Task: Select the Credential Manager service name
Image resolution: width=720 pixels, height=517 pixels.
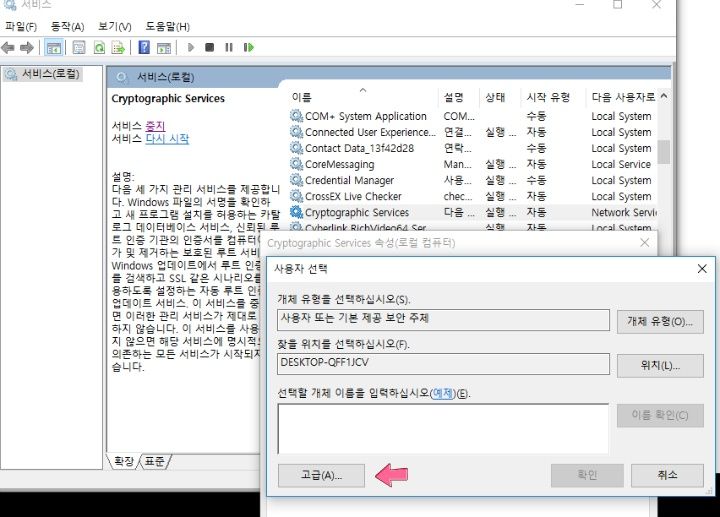Action: 349,180
